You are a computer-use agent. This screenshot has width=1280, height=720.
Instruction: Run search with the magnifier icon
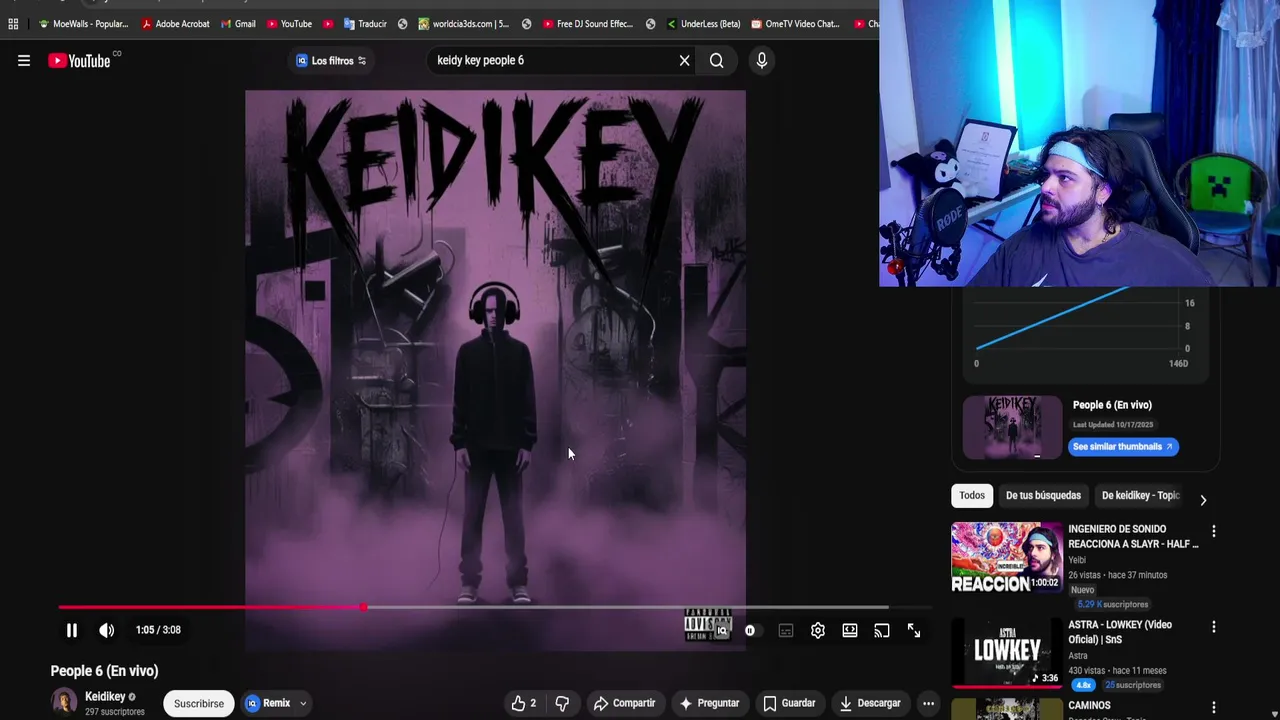pos(716,61)
